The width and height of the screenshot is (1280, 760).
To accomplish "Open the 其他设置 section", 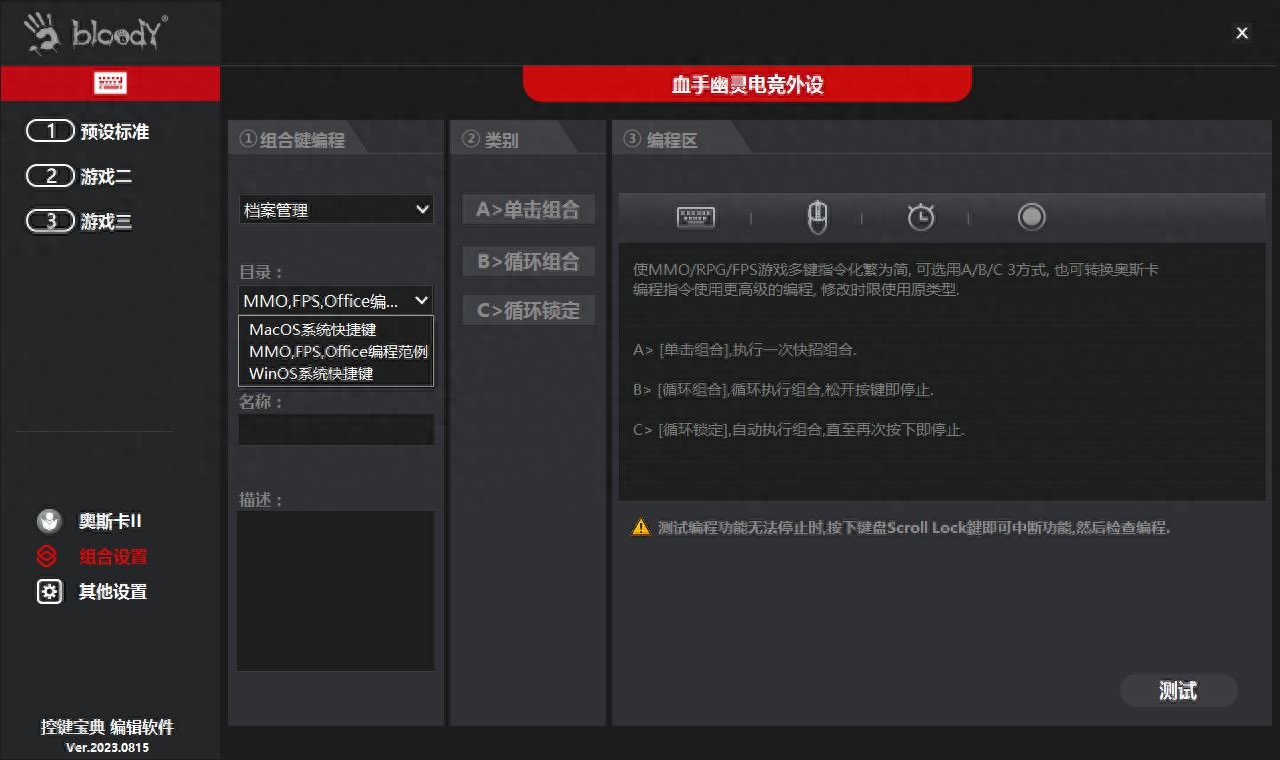I will point(113,592).
